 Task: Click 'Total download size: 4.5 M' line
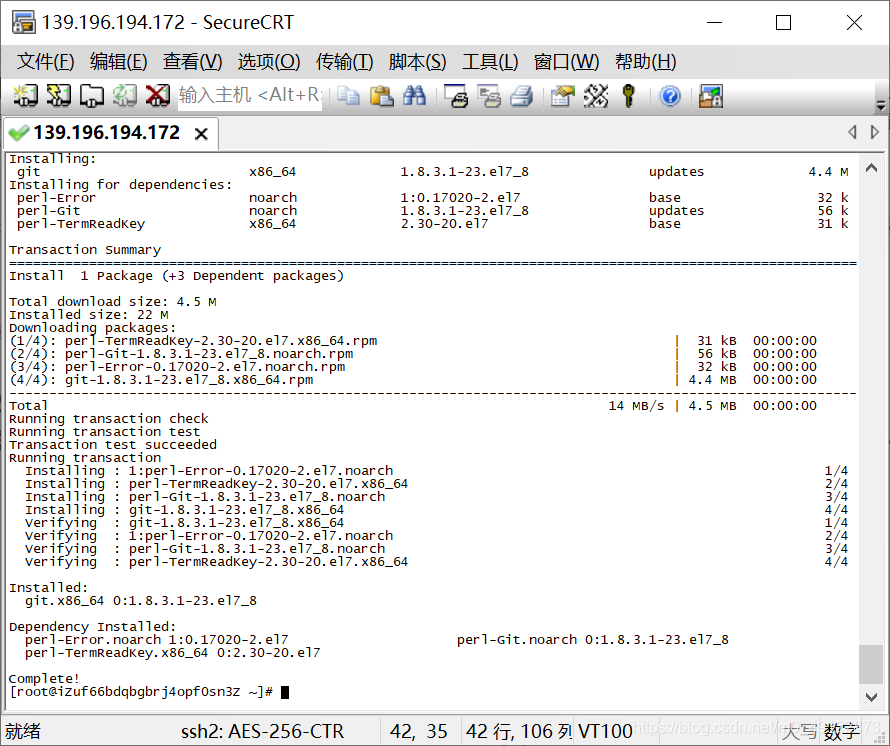113,301
